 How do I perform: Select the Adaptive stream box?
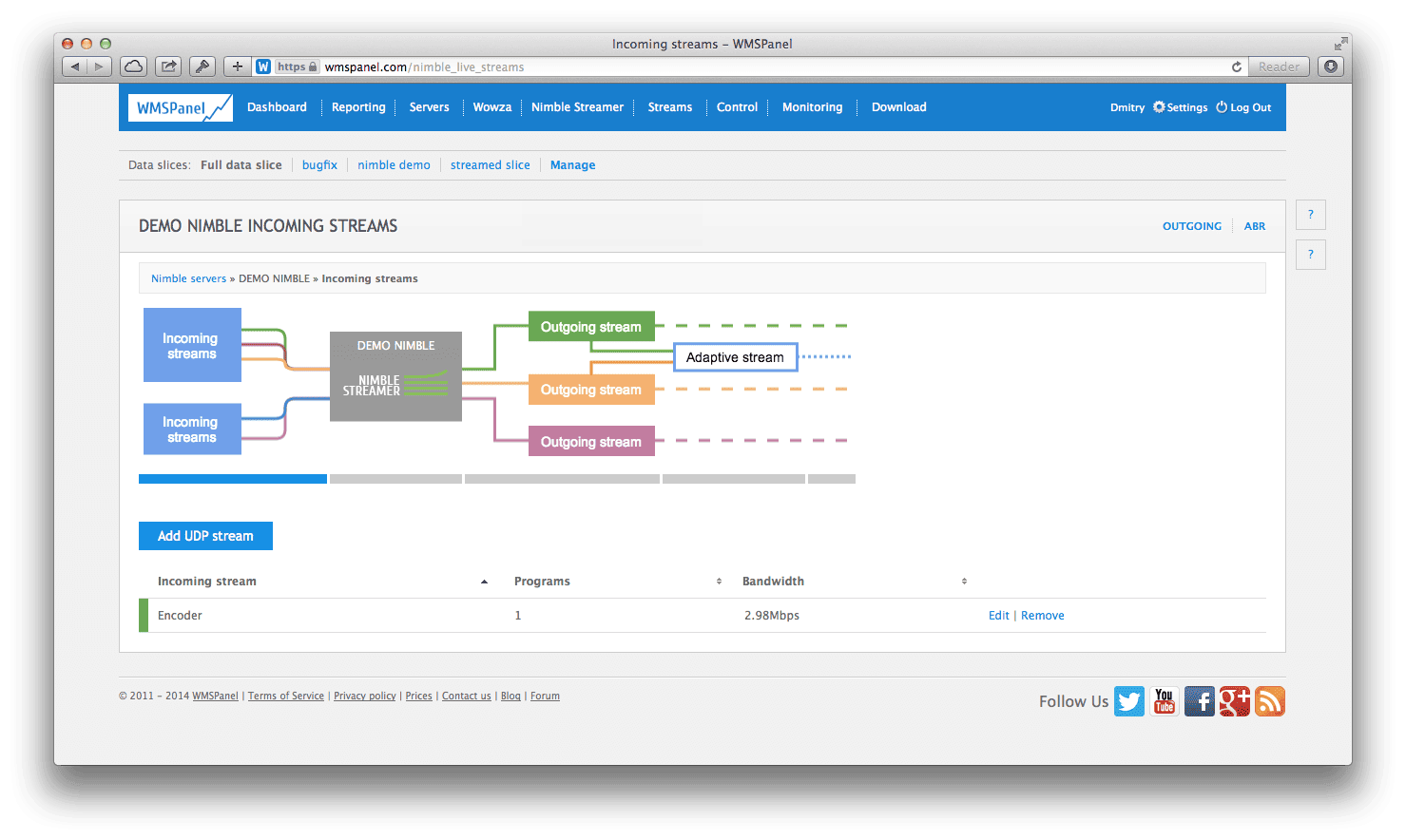click(735, 357)
